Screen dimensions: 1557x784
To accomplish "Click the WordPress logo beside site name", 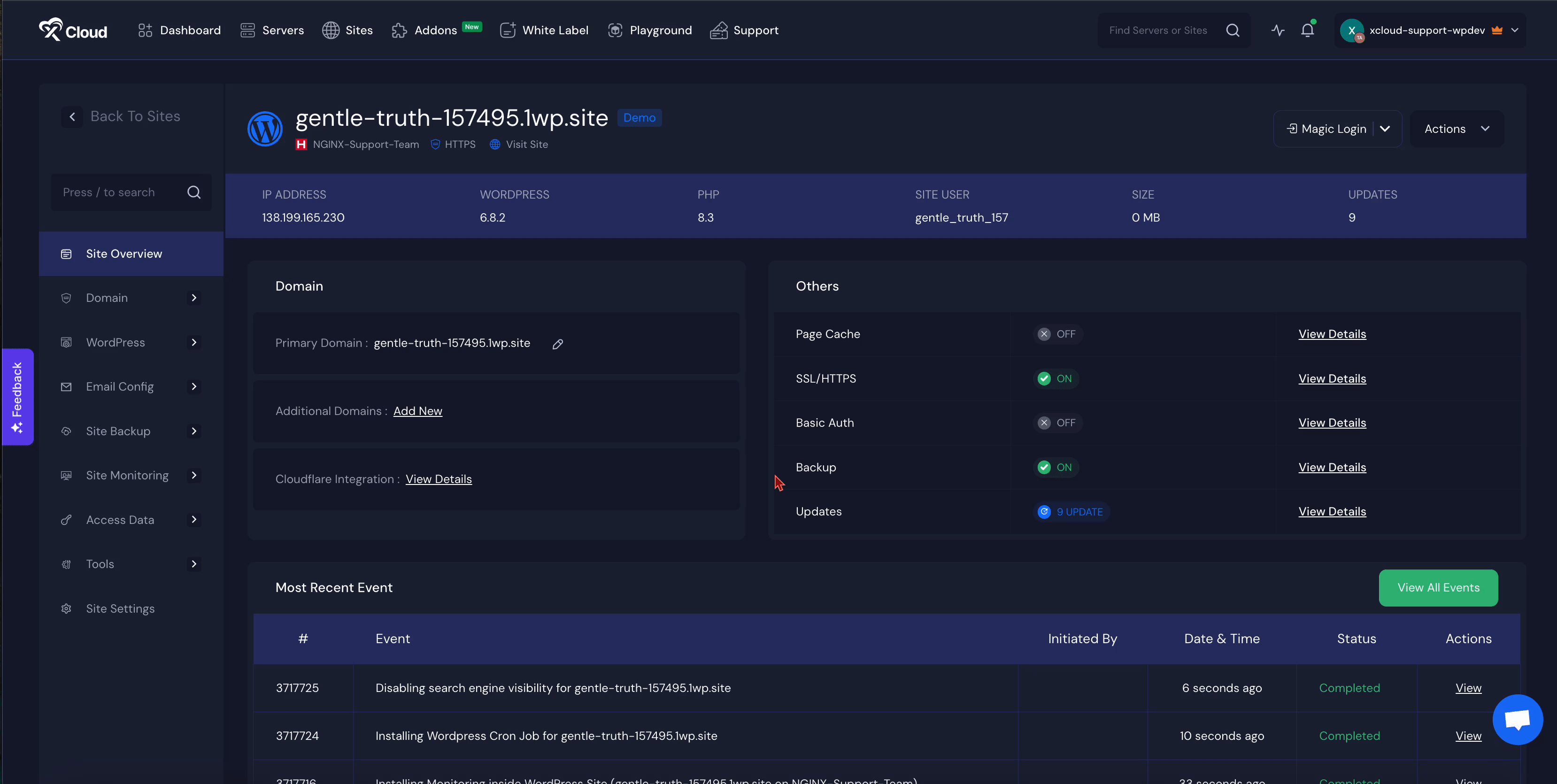I will (x=265, y=129).
